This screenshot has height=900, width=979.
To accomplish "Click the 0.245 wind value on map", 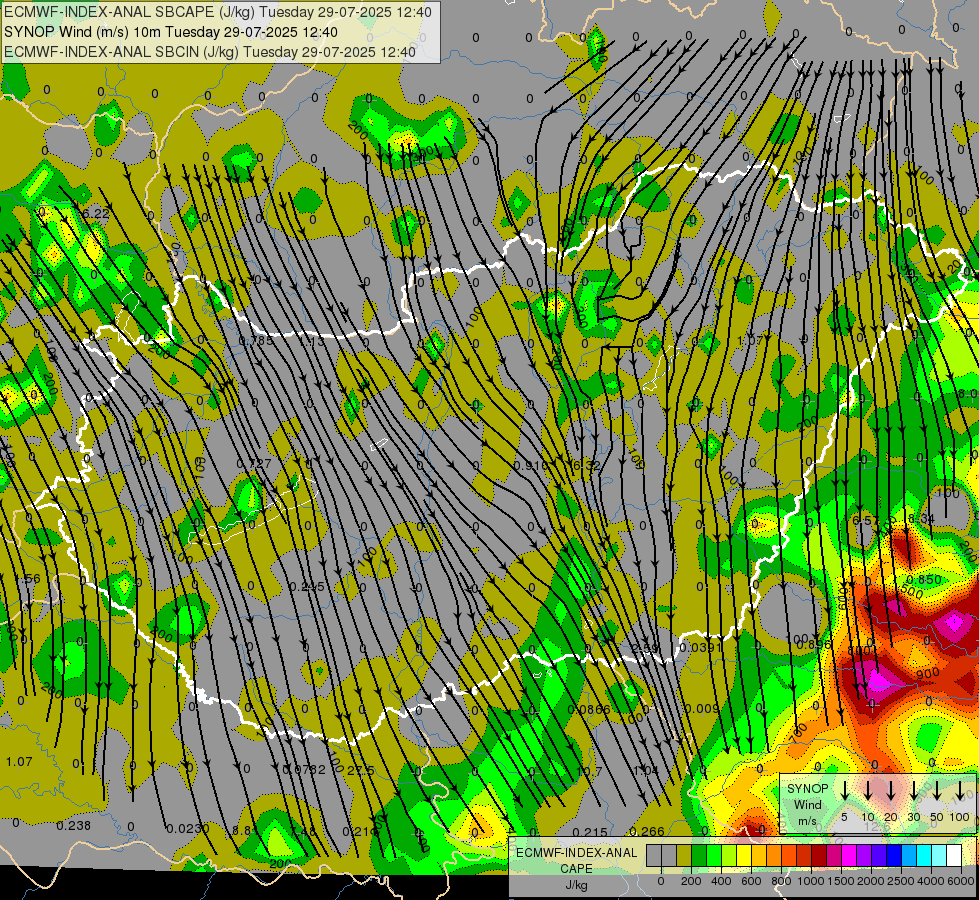I will click(307, 586).
